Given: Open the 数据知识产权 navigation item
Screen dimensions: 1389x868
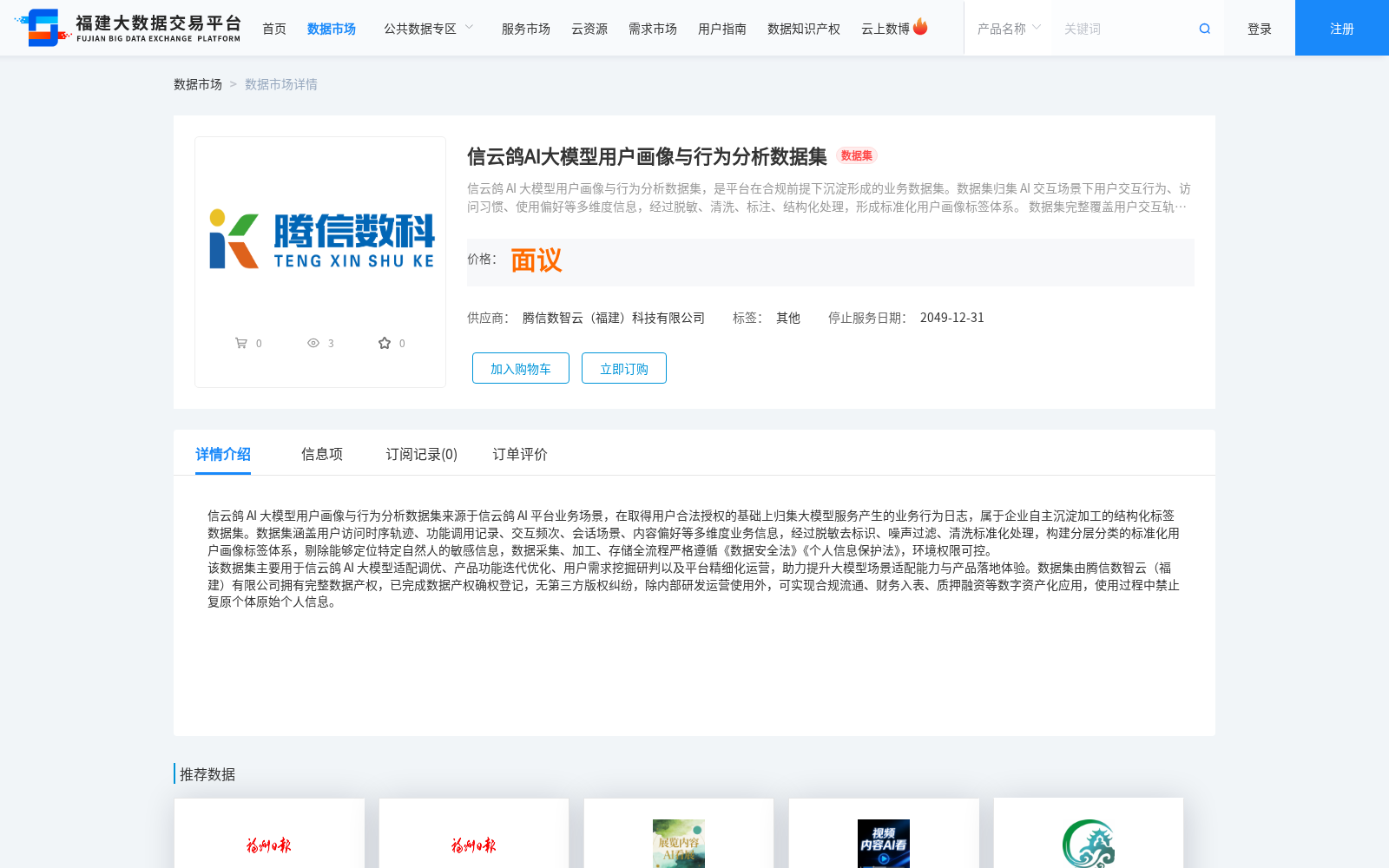Looking at the screenshot, I should pos(804,29).
